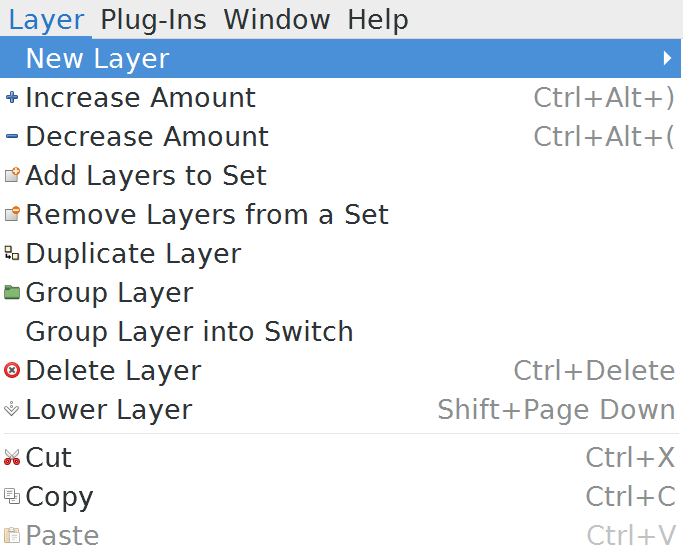Click the green Group Layer folder icon
Screen dimensions: 683x556
[12, 293]
